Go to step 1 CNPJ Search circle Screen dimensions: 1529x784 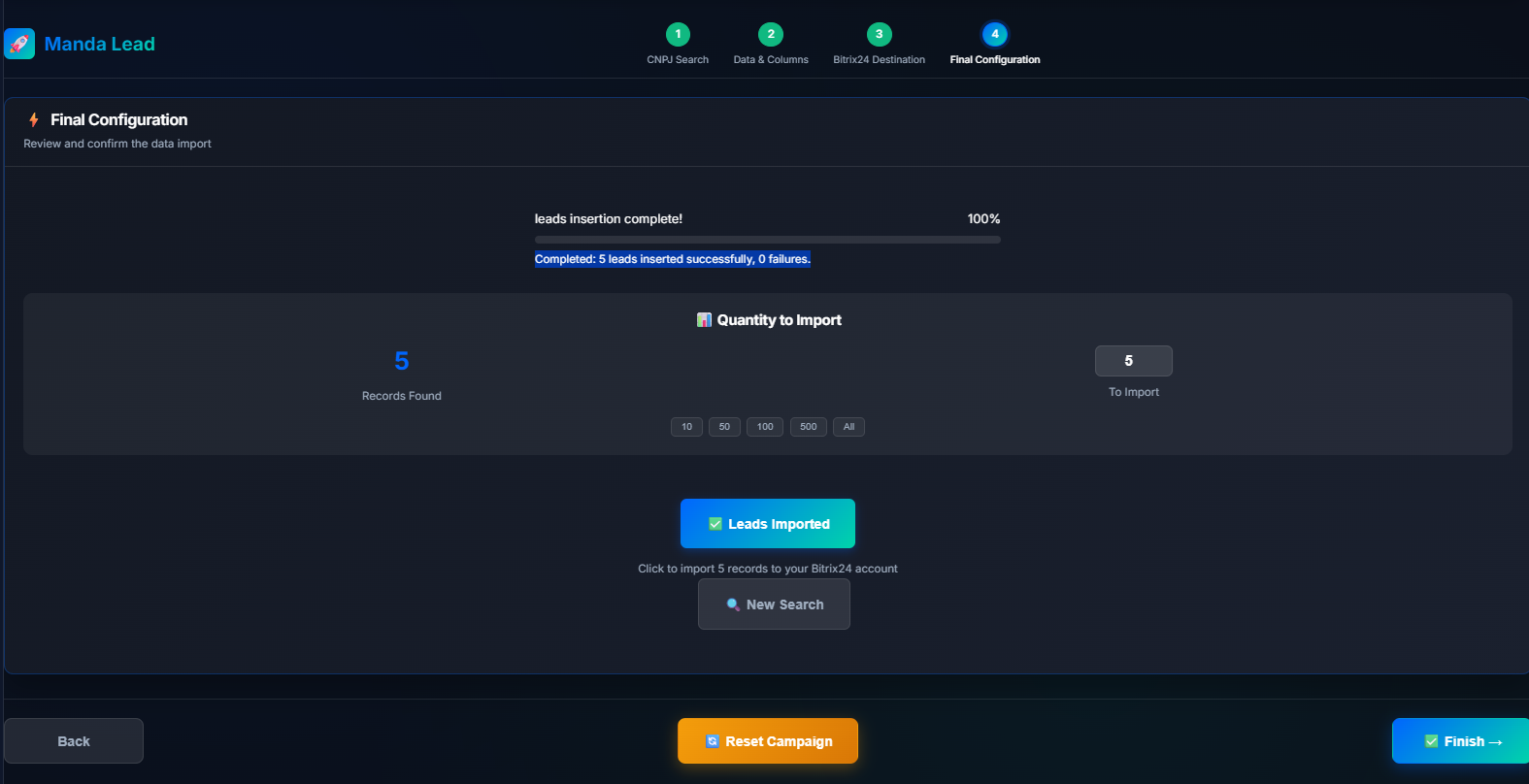(x=678, y=34)
